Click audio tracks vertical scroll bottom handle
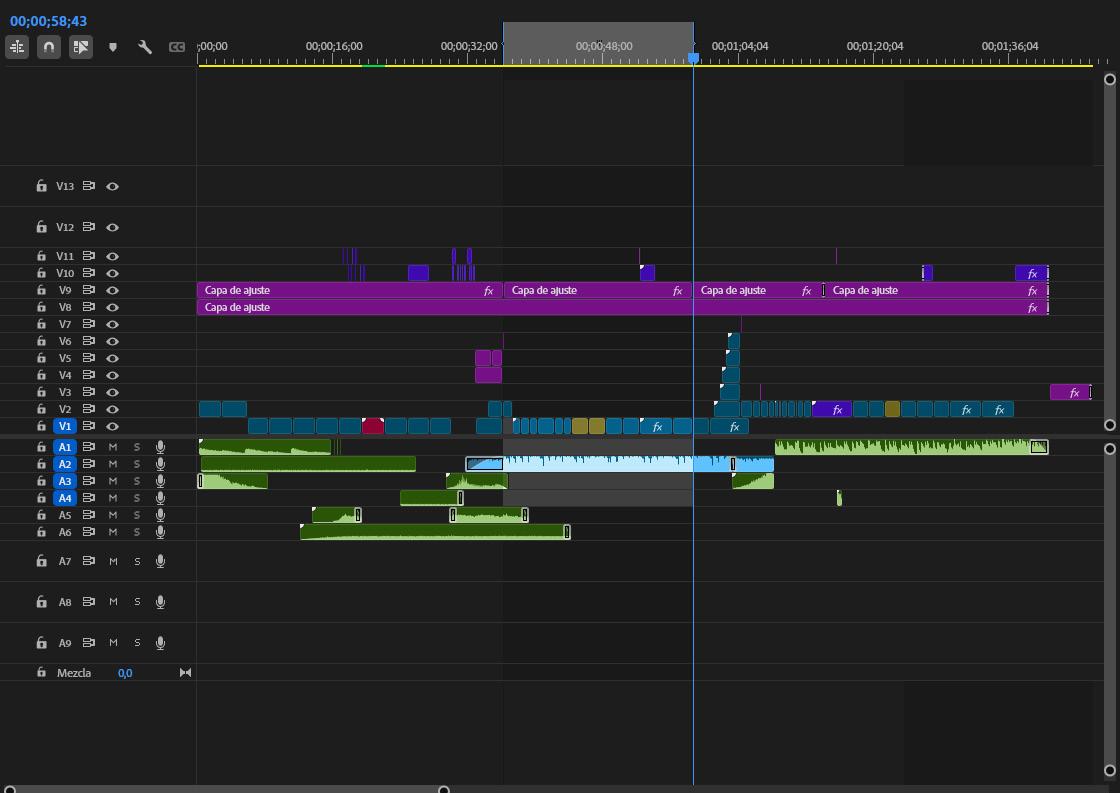Viewport: 1120px width, 793px height. (x=1109, y=770)
